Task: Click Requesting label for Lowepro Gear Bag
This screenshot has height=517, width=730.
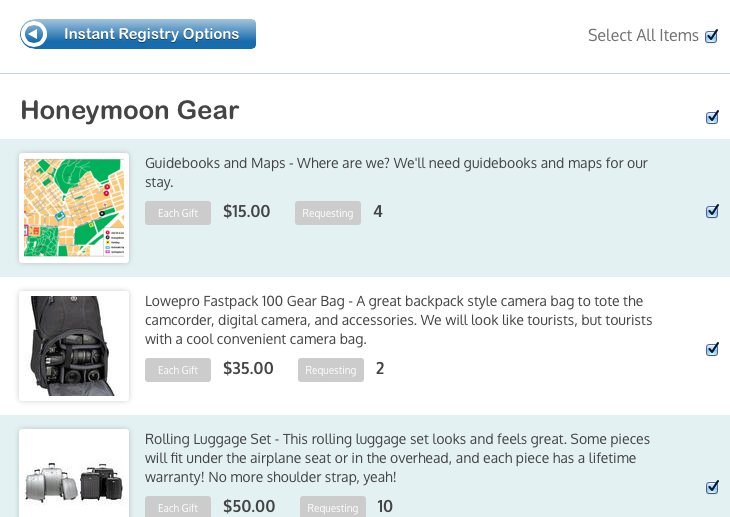Action: click(x=331, y=370)
